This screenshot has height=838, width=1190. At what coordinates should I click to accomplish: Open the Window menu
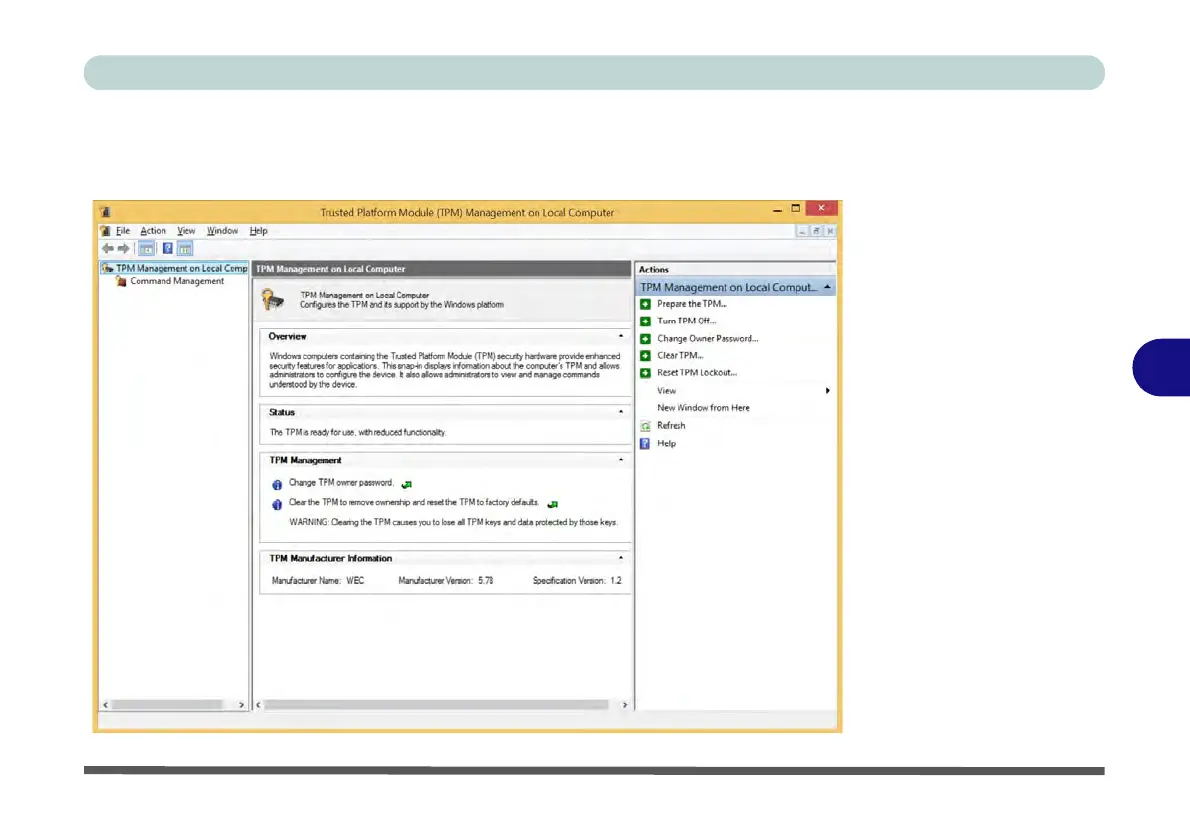coord(222,231)
